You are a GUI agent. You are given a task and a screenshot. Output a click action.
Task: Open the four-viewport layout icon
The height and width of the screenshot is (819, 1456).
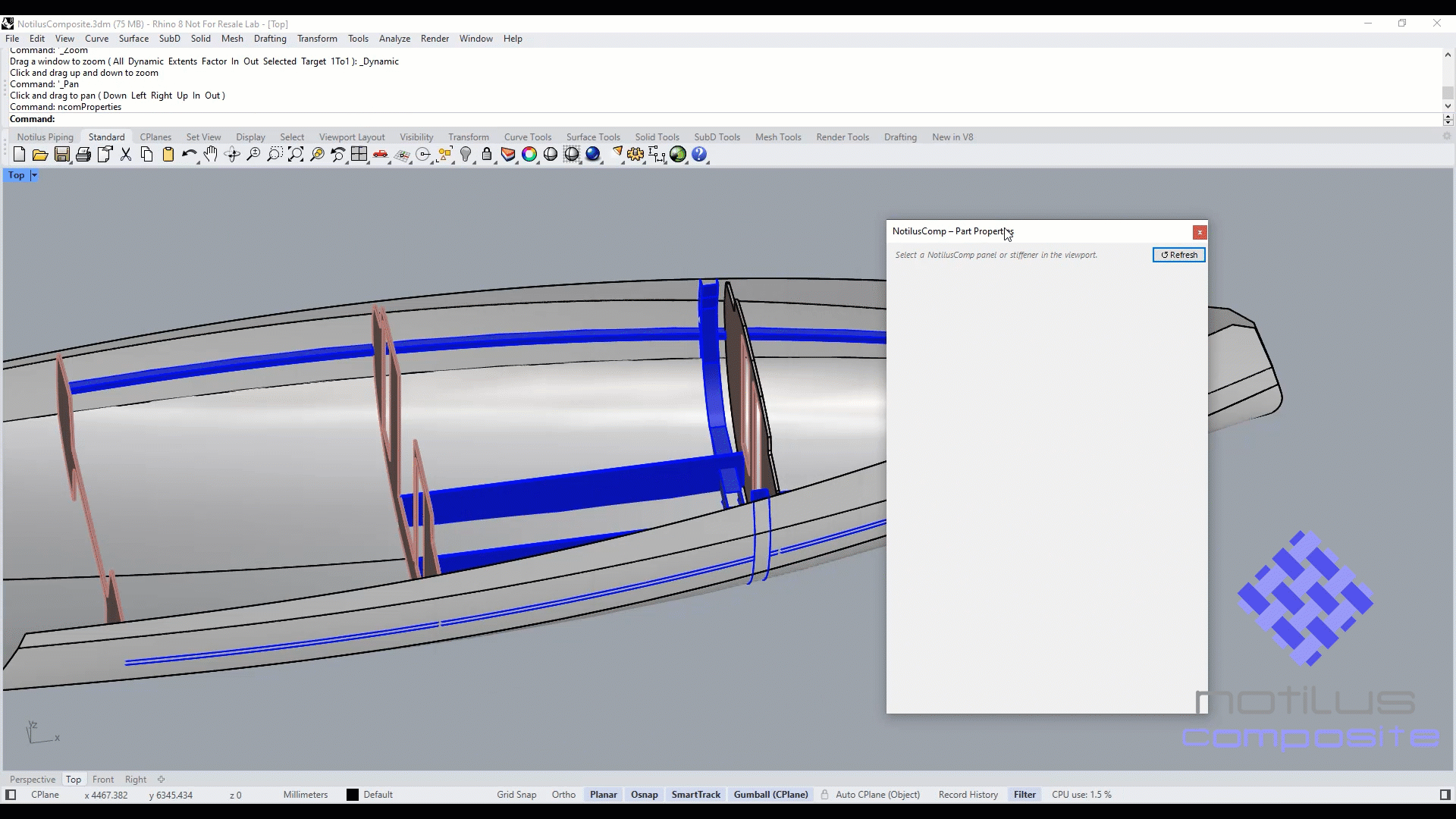coord(359,155)
